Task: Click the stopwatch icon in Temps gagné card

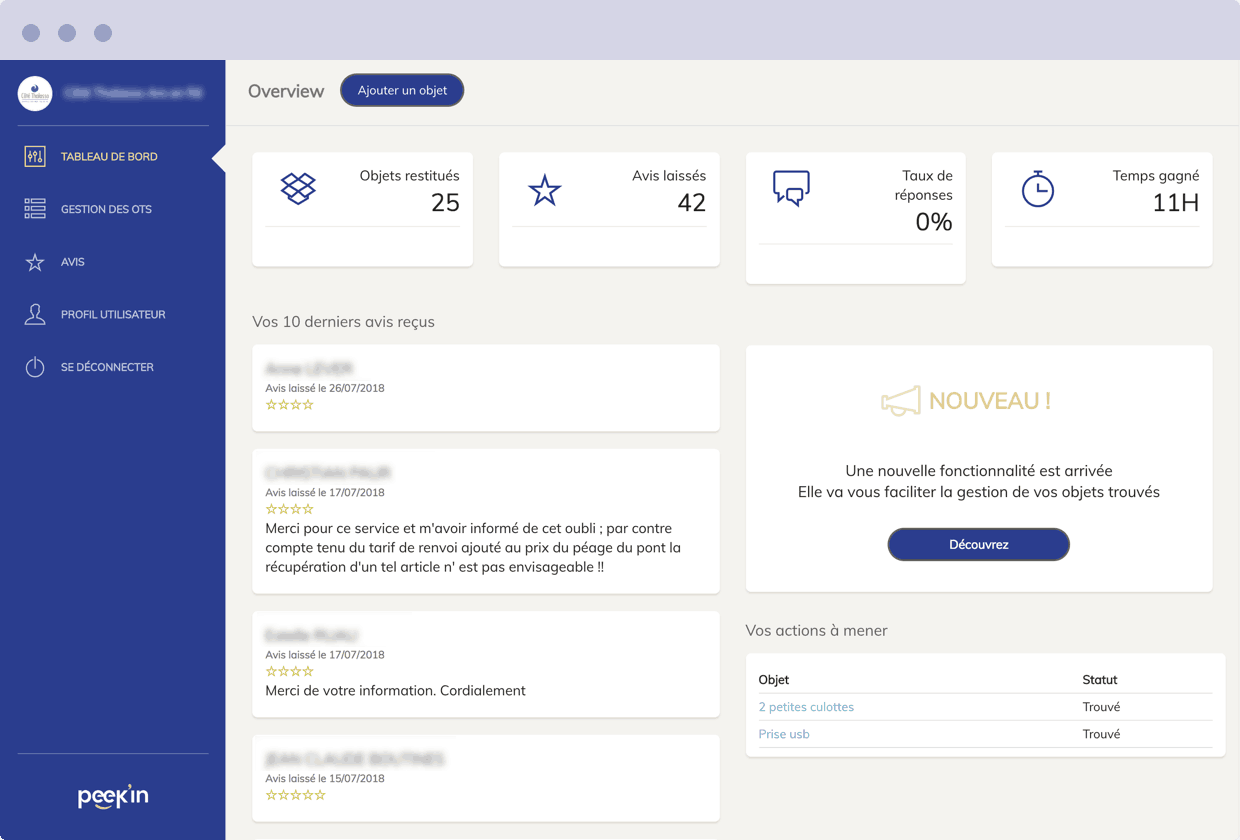Action: [x=1038, y=188]
